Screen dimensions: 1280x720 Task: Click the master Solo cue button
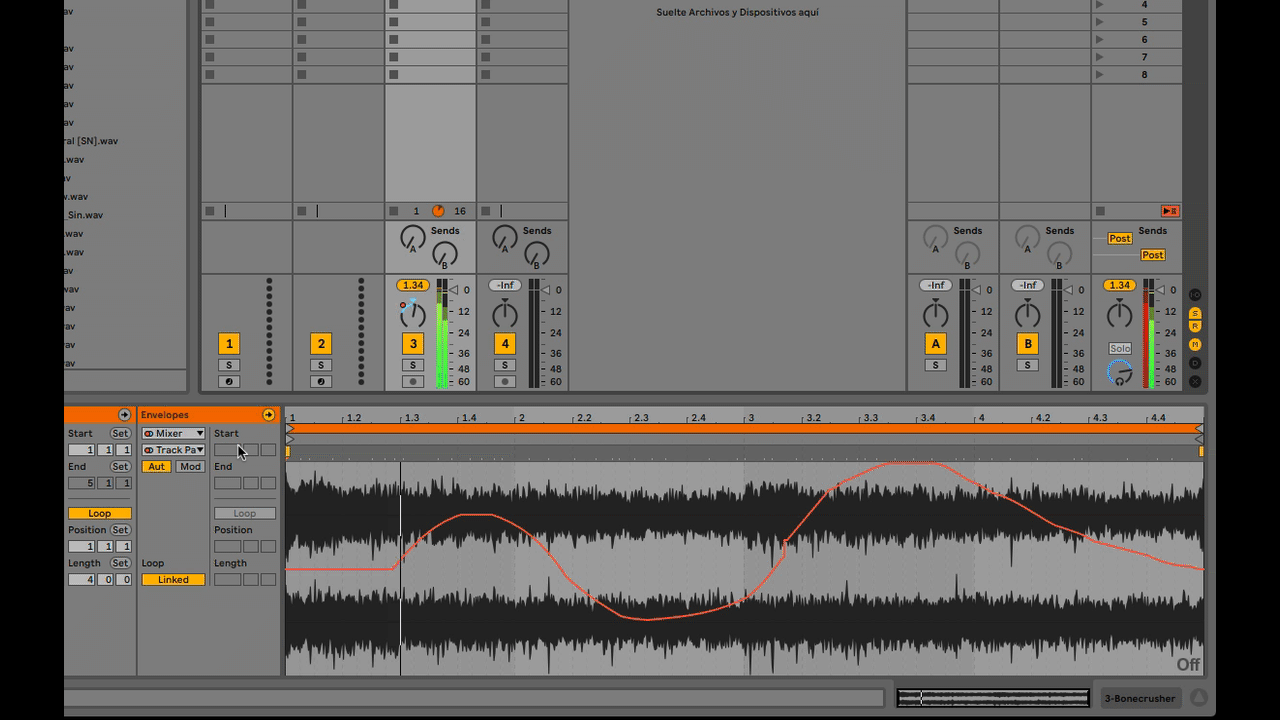coord(1120,349)
